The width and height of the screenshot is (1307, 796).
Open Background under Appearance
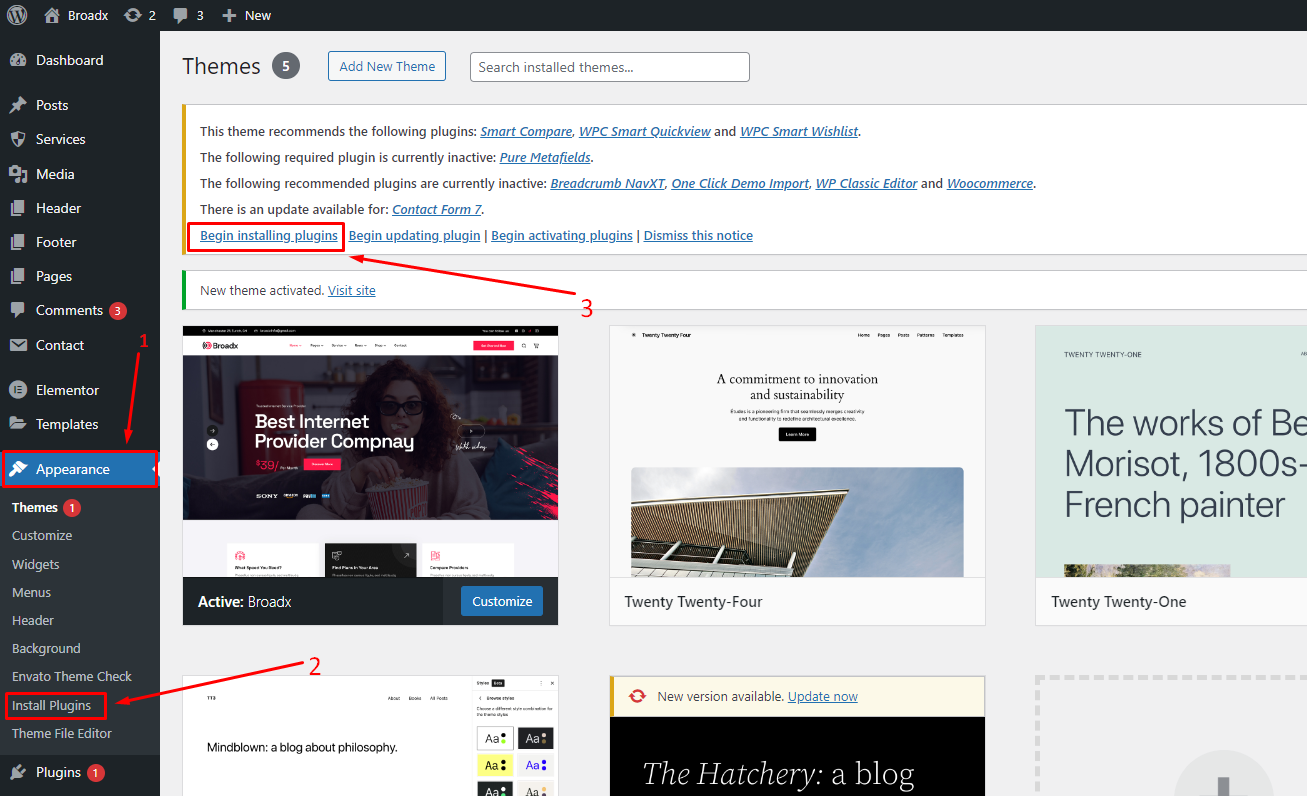46,648
